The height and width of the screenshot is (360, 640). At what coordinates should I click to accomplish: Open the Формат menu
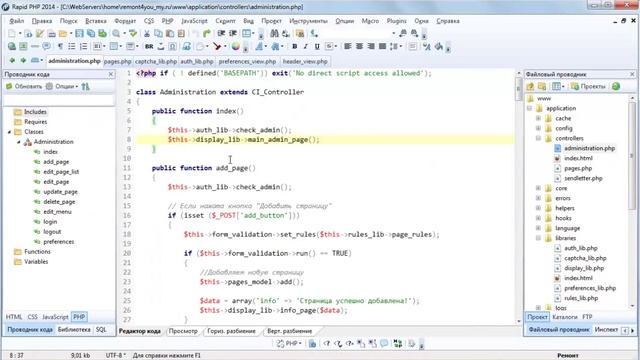125,21
